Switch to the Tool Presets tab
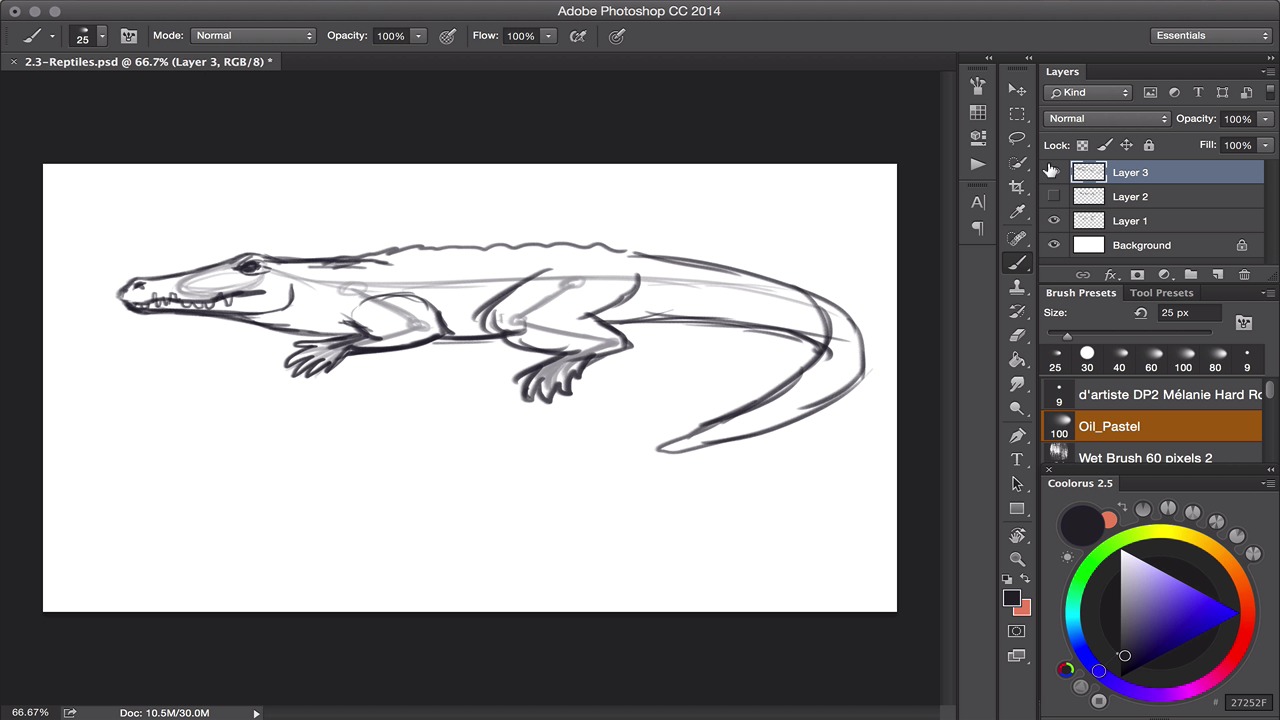 coord(1161,293)
